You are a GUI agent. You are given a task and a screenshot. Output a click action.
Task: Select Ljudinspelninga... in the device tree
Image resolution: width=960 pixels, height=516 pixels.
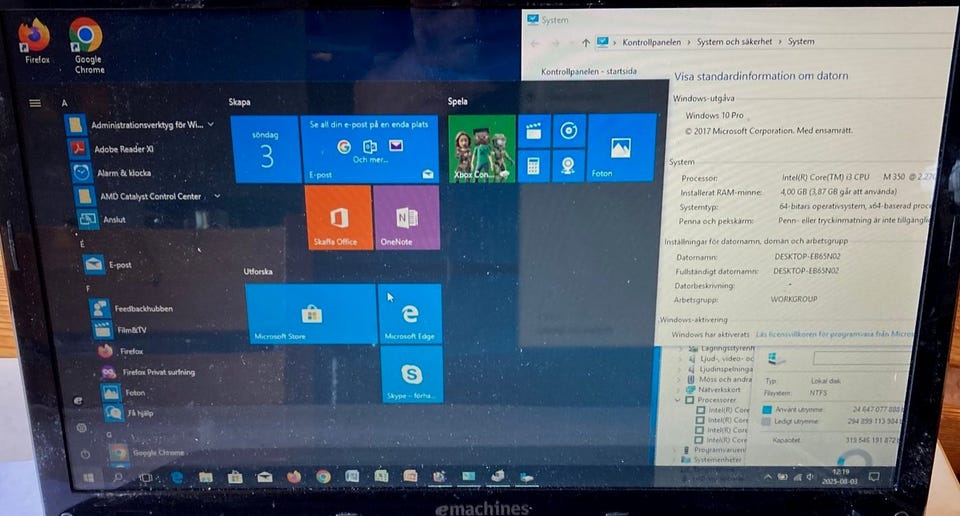click(x=726, y=369)
